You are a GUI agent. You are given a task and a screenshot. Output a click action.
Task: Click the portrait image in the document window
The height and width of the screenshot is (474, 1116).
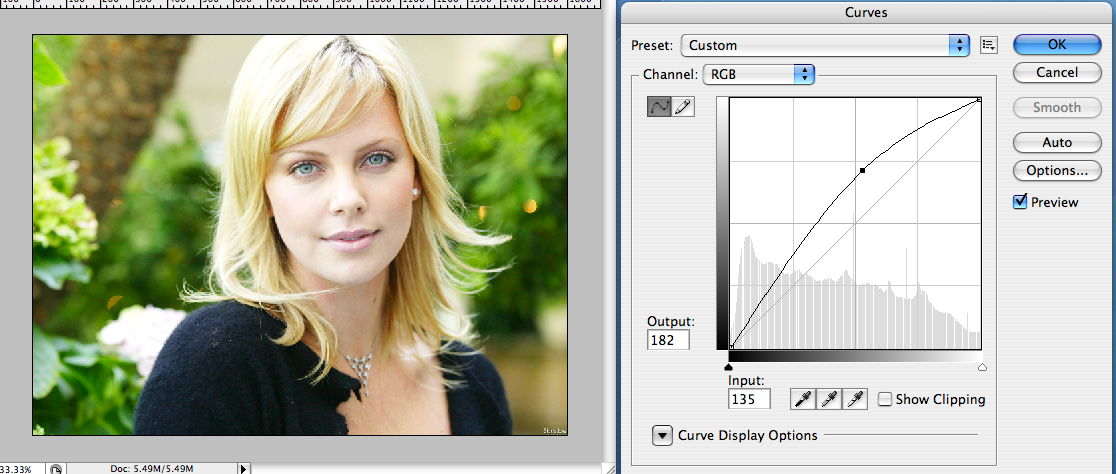coord(300,235)
